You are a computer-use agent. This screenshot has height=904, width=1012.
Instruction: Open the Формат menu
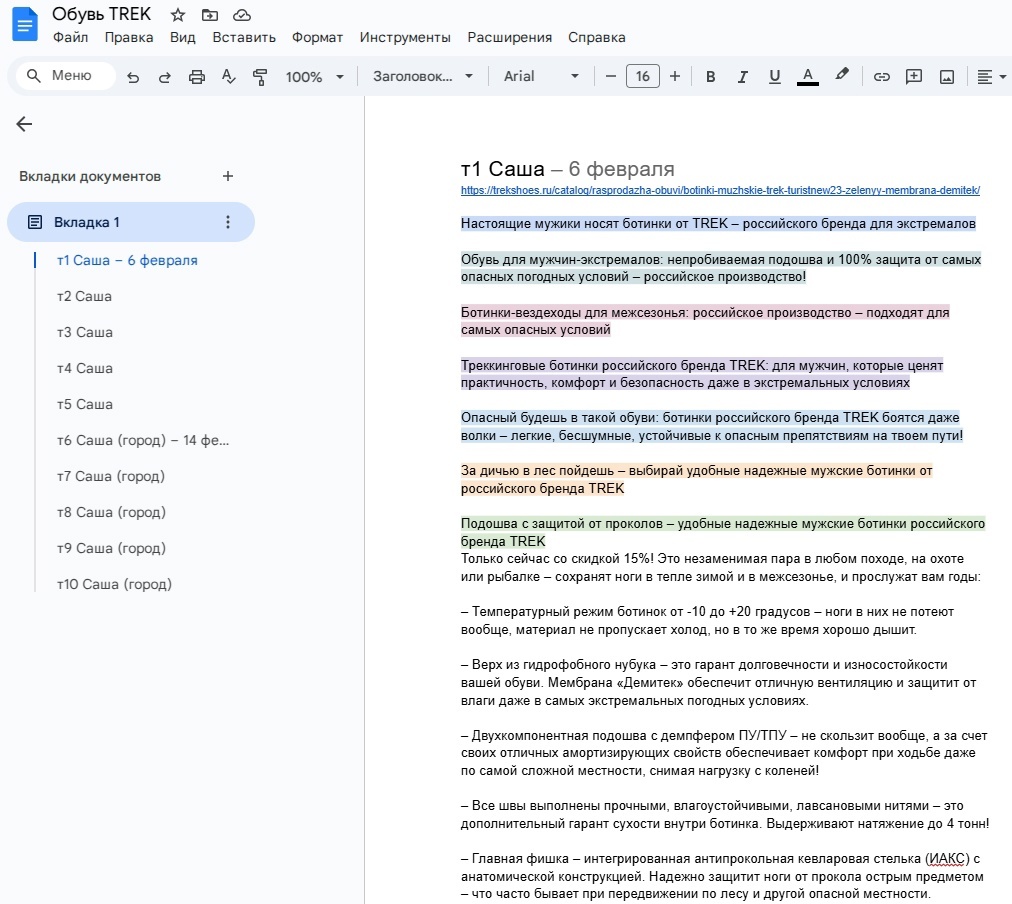317,37
